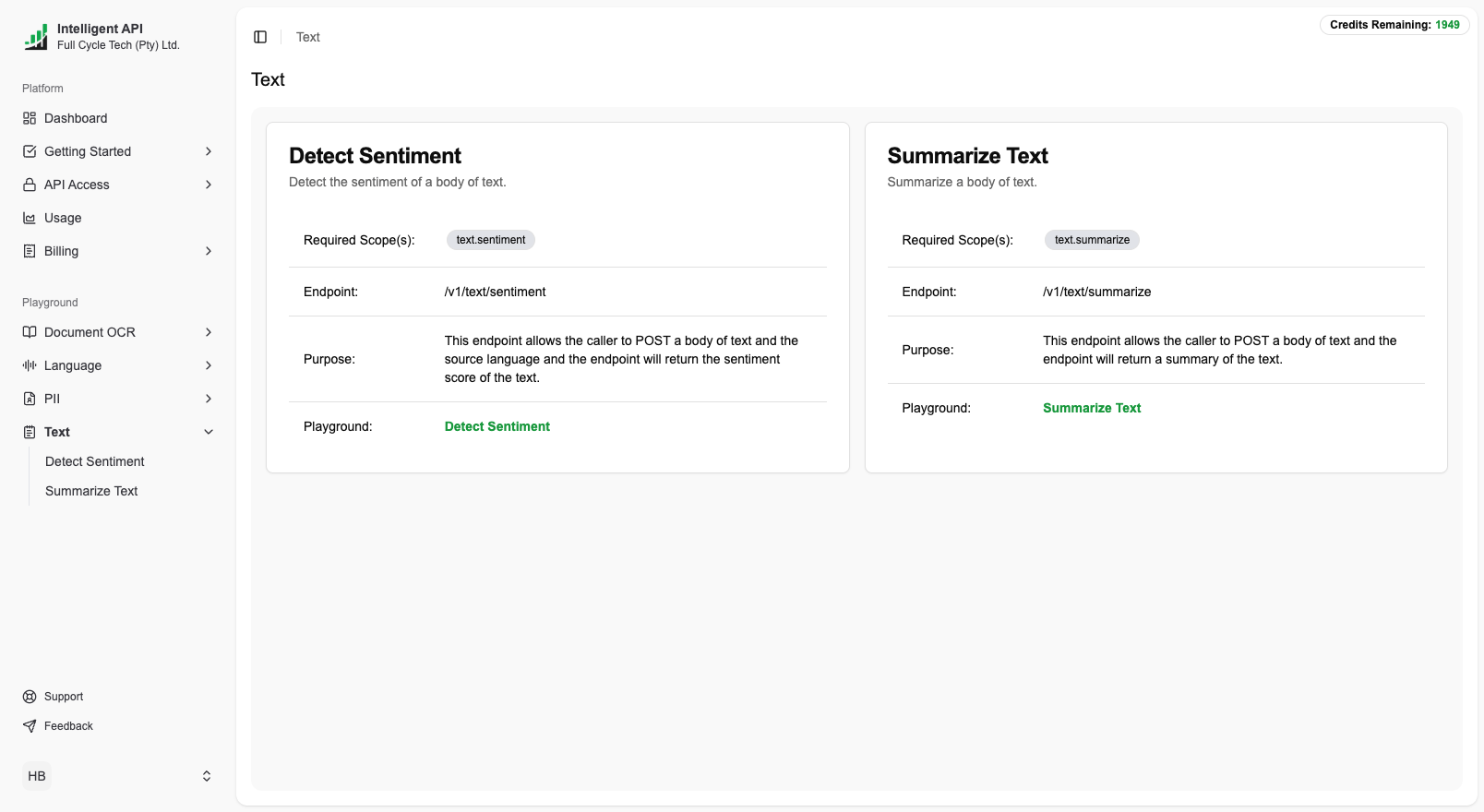
Task: Click the PII file icon
Action: click(x=30, y=399)
